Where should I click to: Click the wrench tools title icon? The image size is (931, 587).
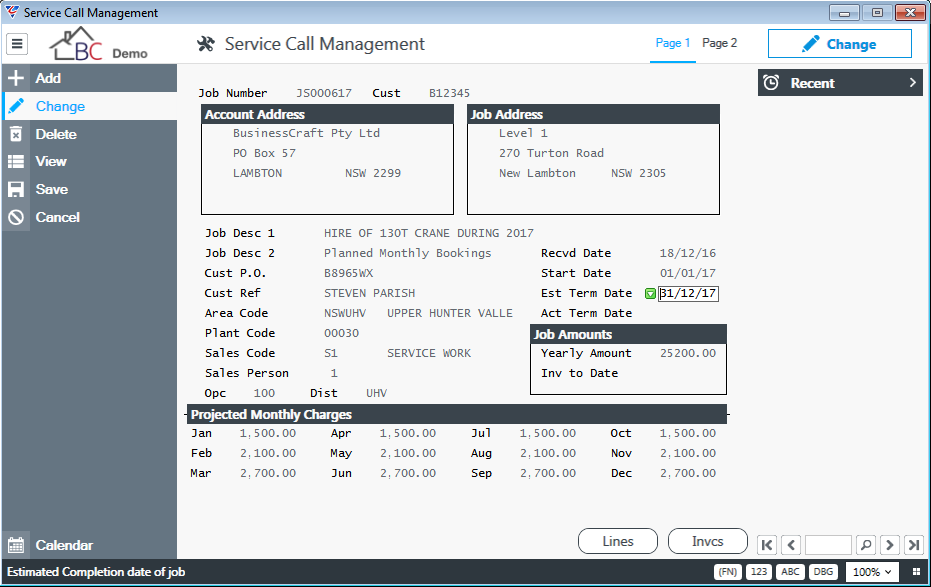point(205,43)
